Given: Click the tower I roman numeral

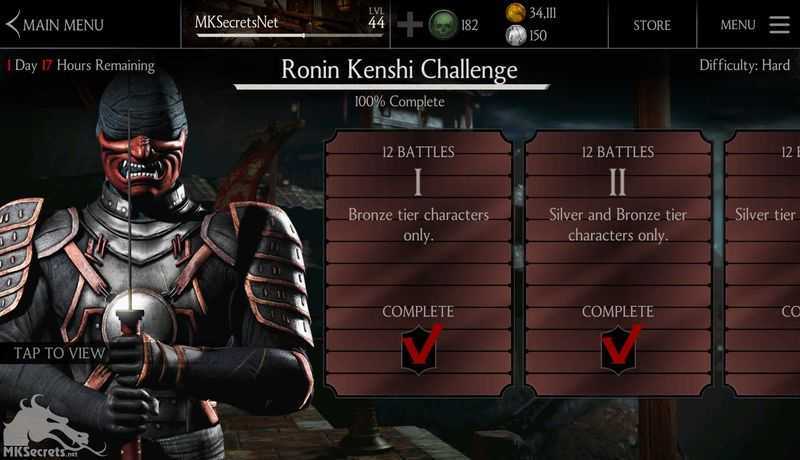Looking at the screenshot, I should 418,182.
